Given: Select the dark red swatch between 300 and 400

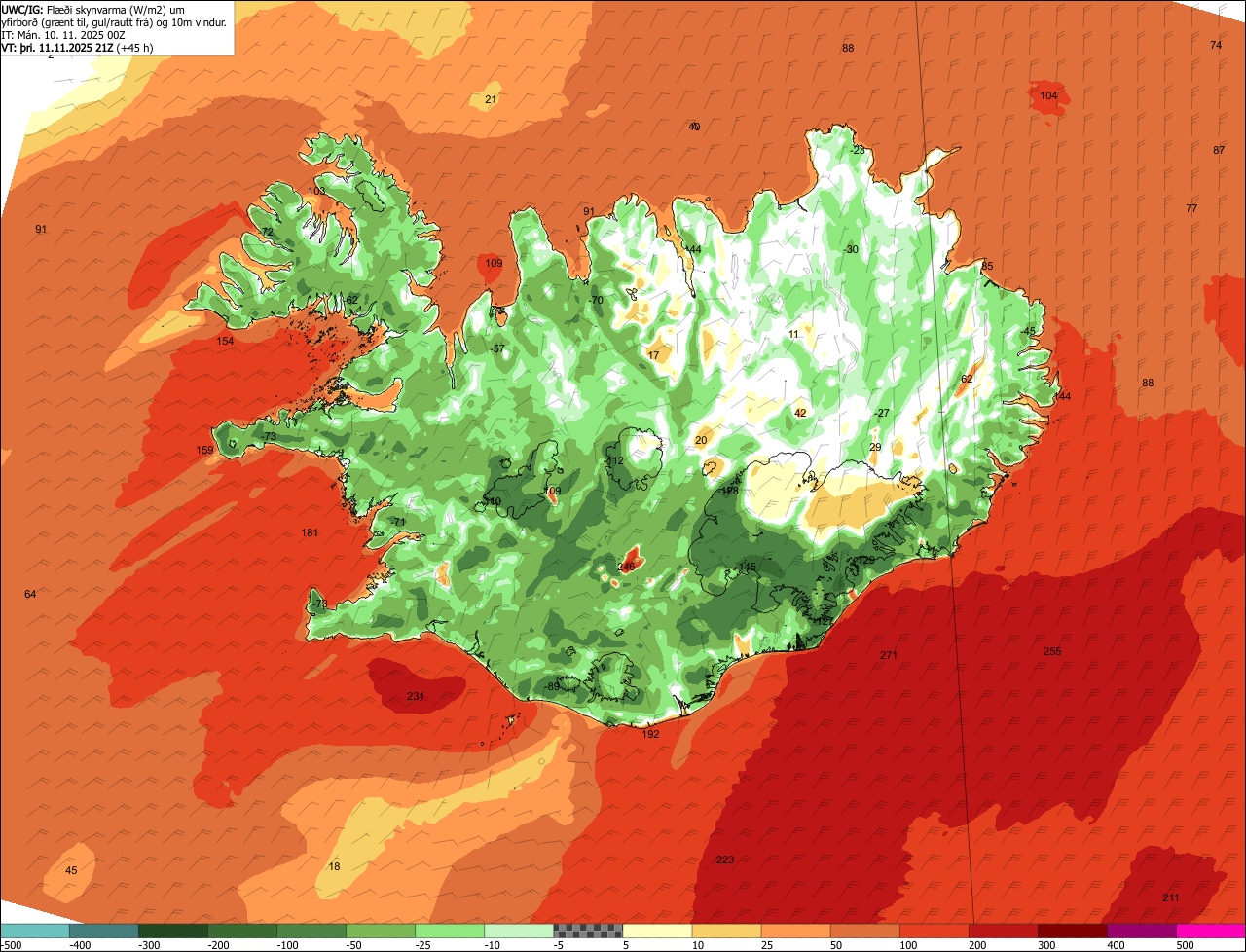Looking at the screenshot, I should click(x=1072, y=931).
